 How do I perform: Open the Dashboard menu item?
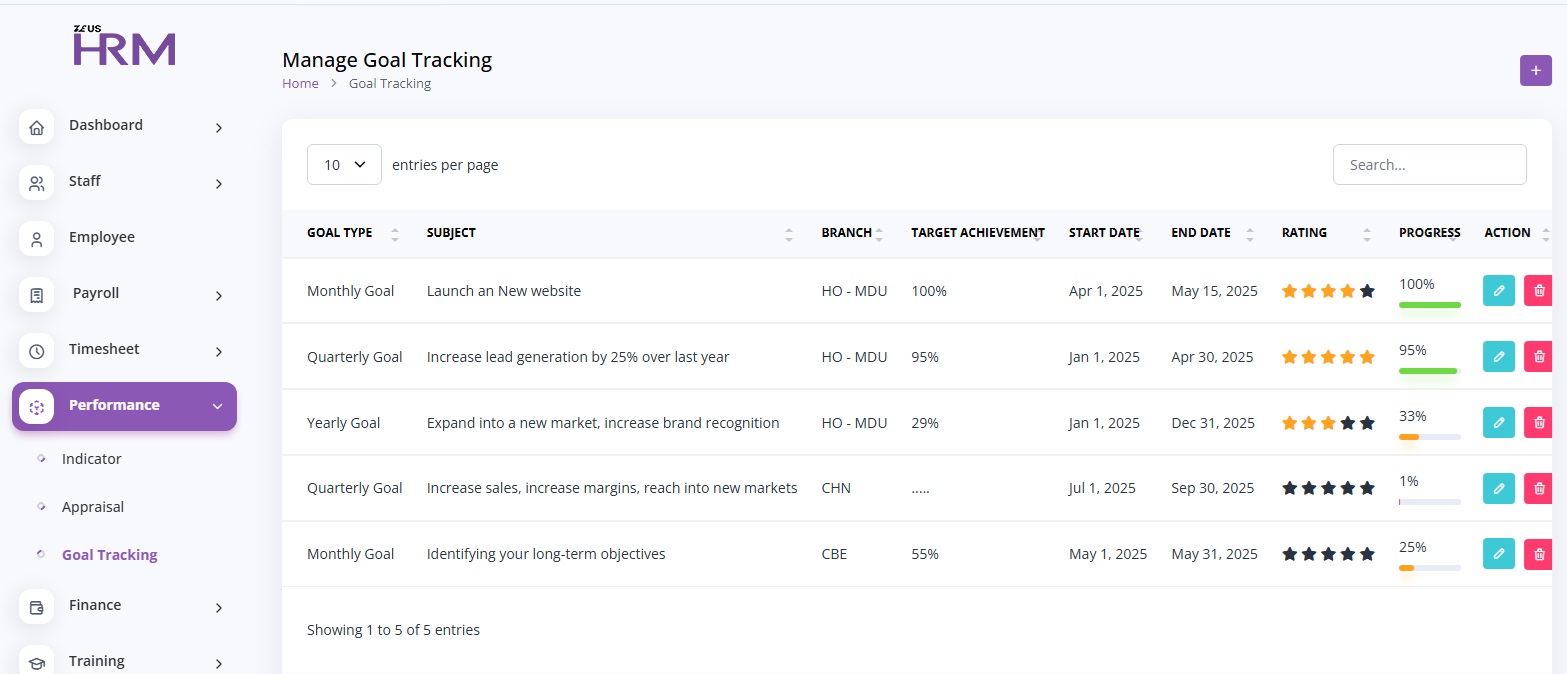click(105, 126)
